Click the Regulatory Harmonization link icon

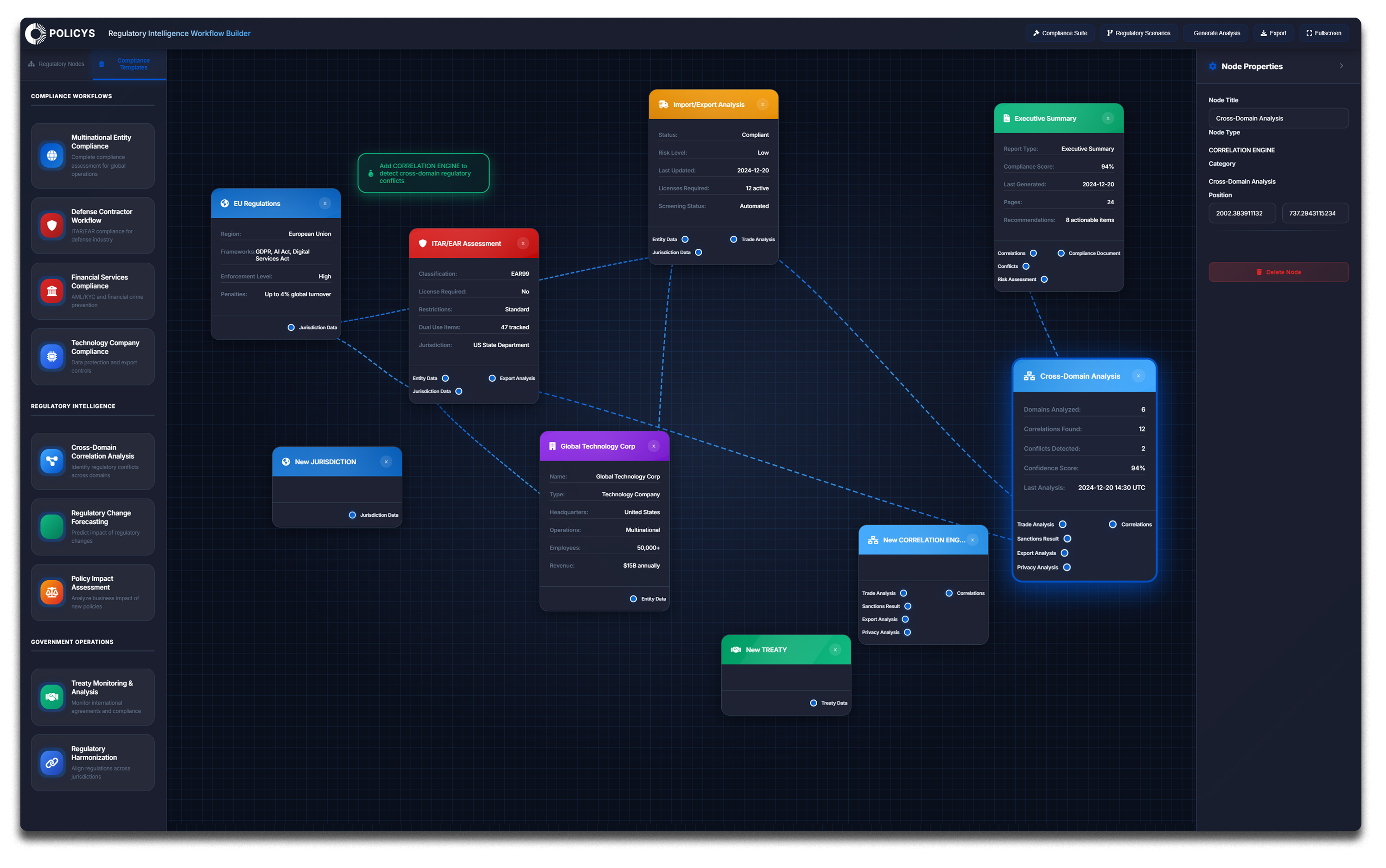coord(51,762)
